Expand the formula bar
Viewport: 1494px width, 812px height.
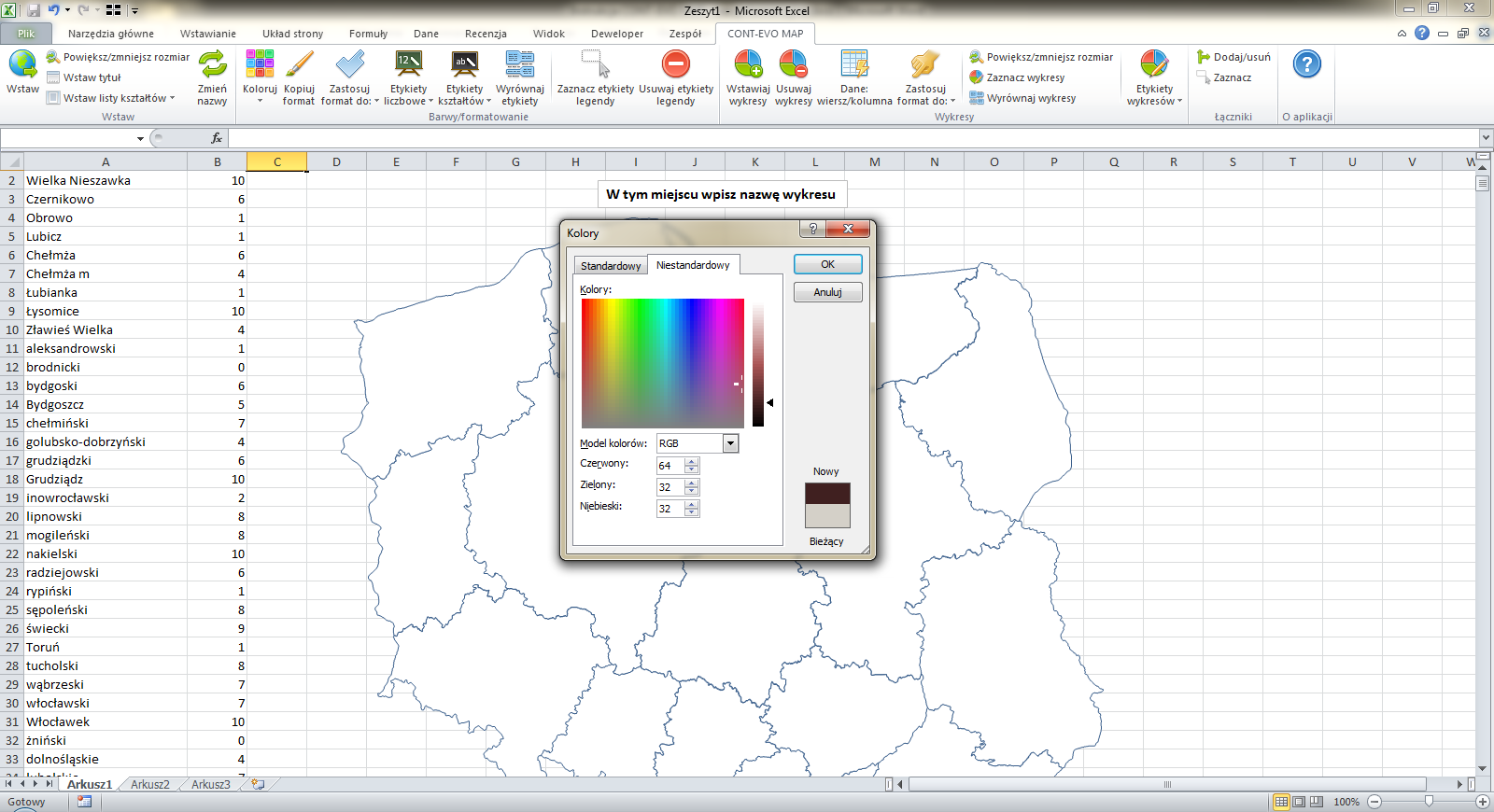click(x=1485, y=138)
